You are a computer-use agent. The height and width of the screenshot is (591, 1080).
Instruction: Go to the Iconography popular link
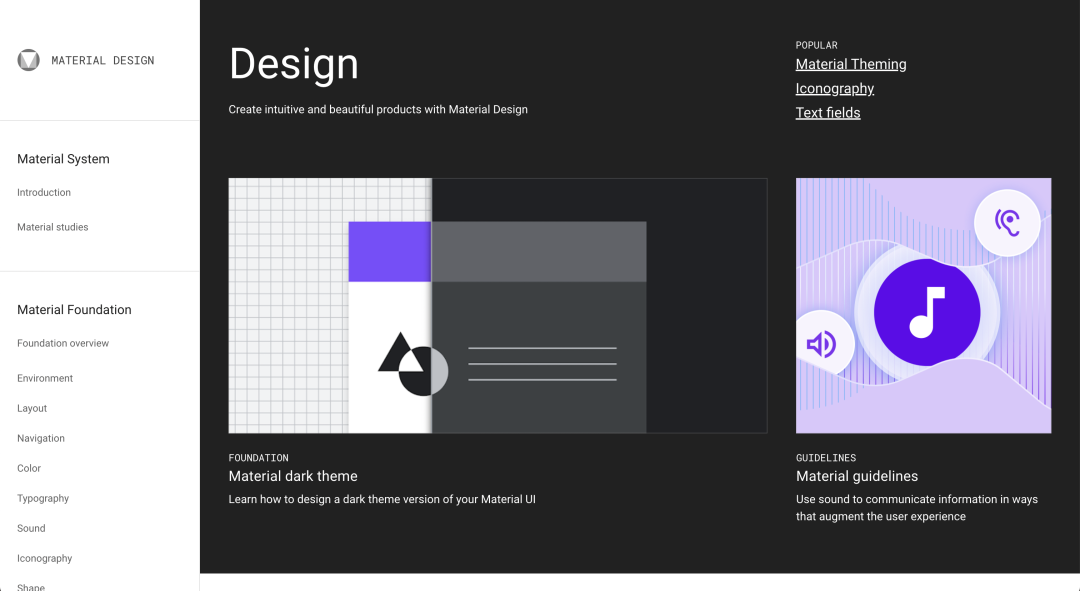pyautogui.click(x=835, y=89)
